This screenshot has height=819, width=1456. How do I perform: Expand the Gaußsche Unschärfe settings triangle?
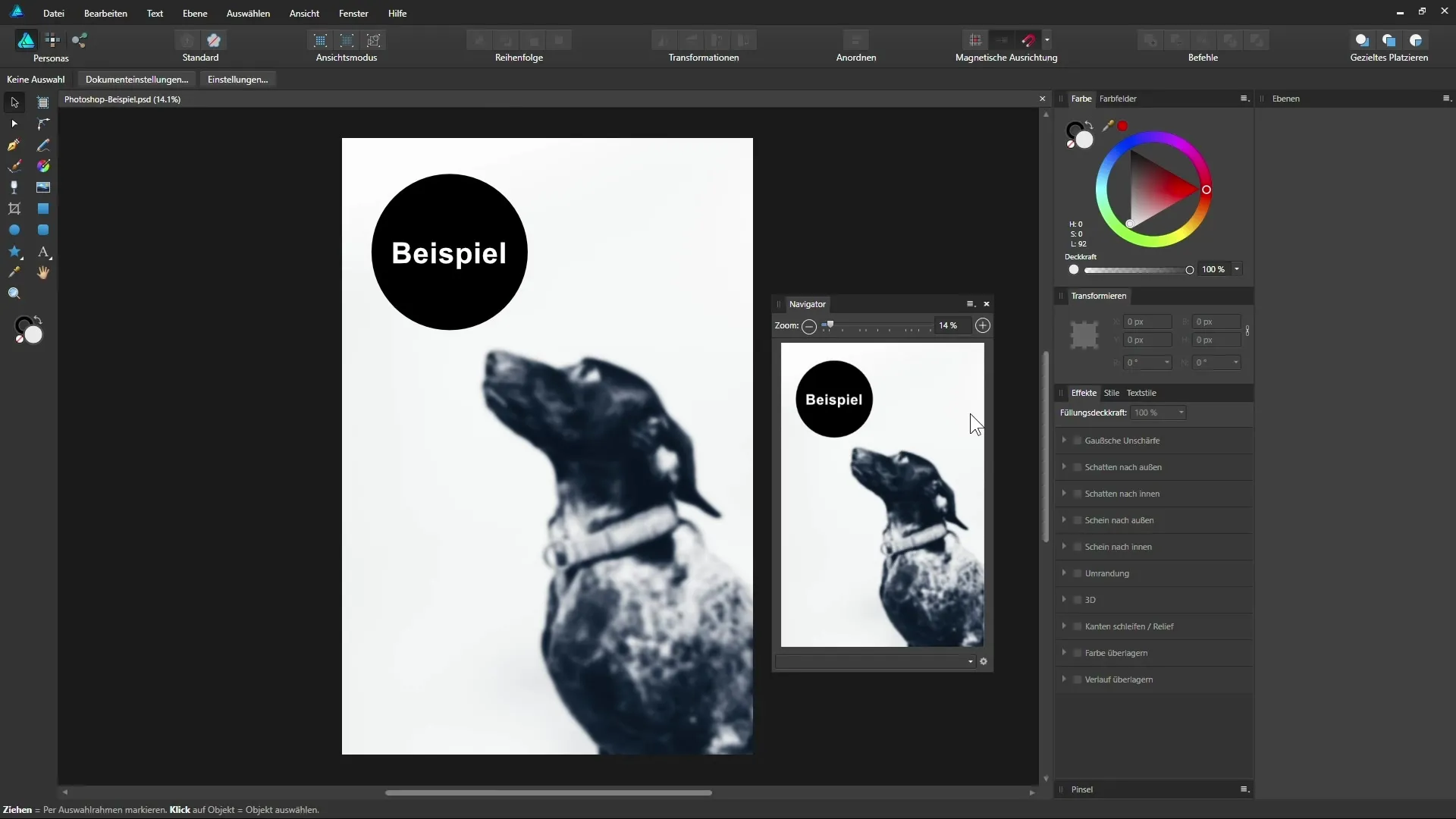click(x=1064, y=440)
